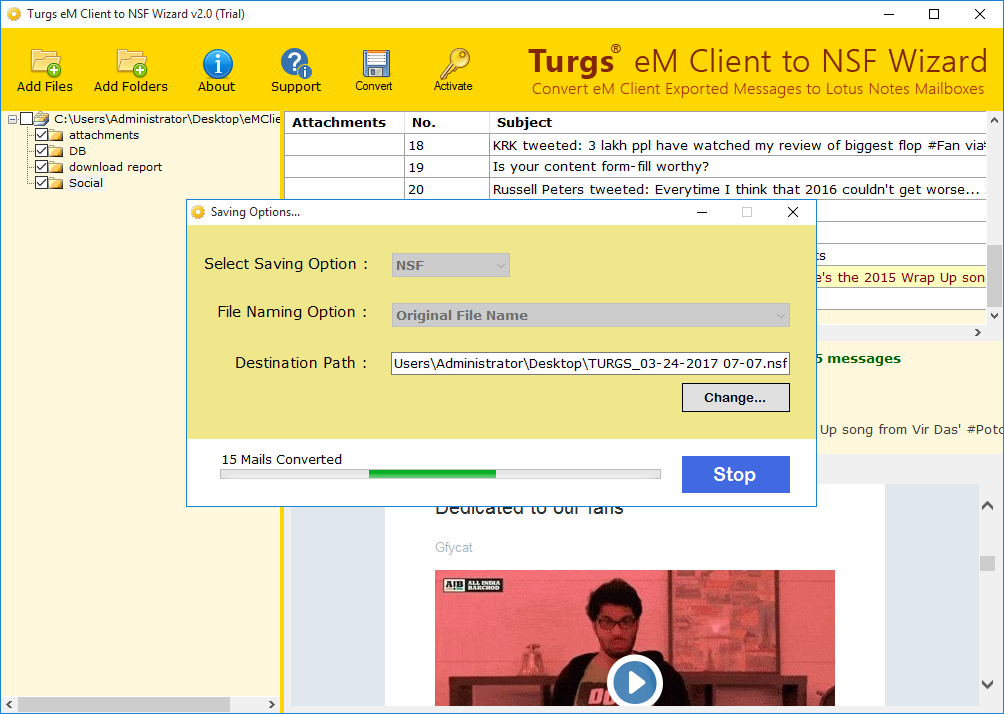
Task: Click the DB folder icon
Action: click(56, 151)
